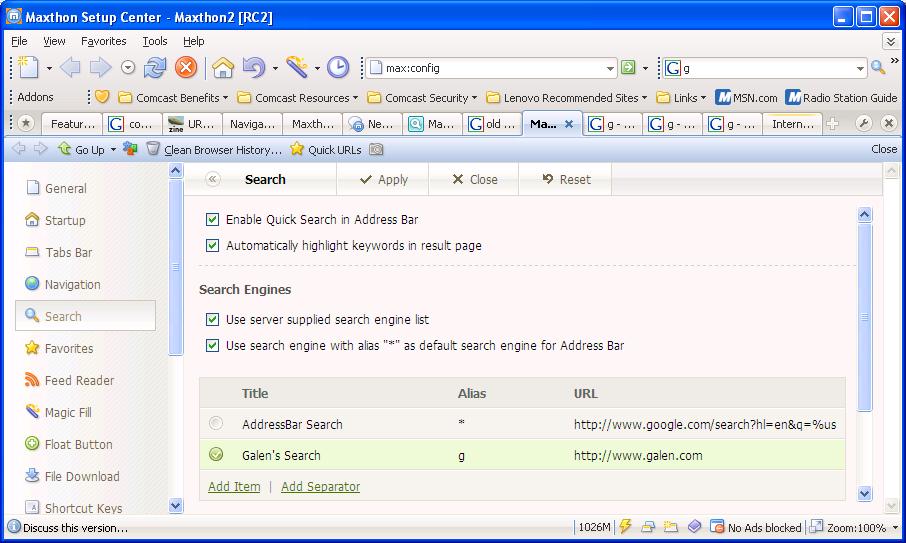Click settings pane scrollbar up arrow
This screenshot has height=543, width=906.
tap(864, 215)
